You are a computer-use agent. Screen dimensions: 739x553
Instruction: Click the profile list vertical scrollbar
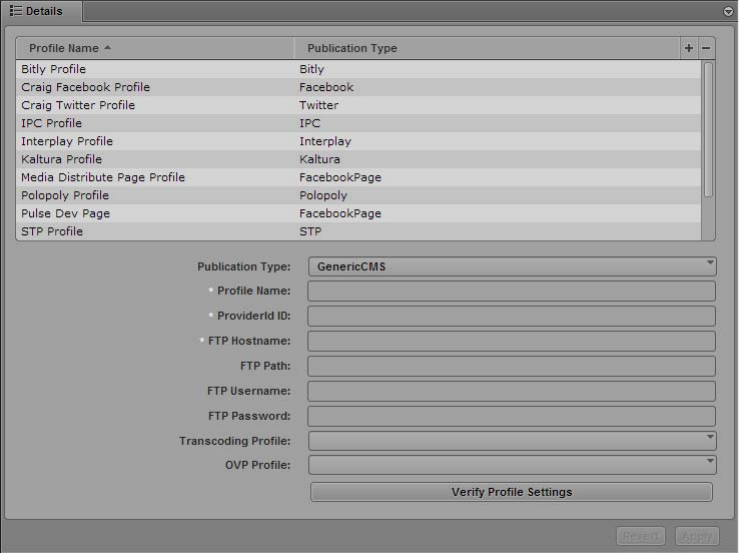(x=708, y=130)
